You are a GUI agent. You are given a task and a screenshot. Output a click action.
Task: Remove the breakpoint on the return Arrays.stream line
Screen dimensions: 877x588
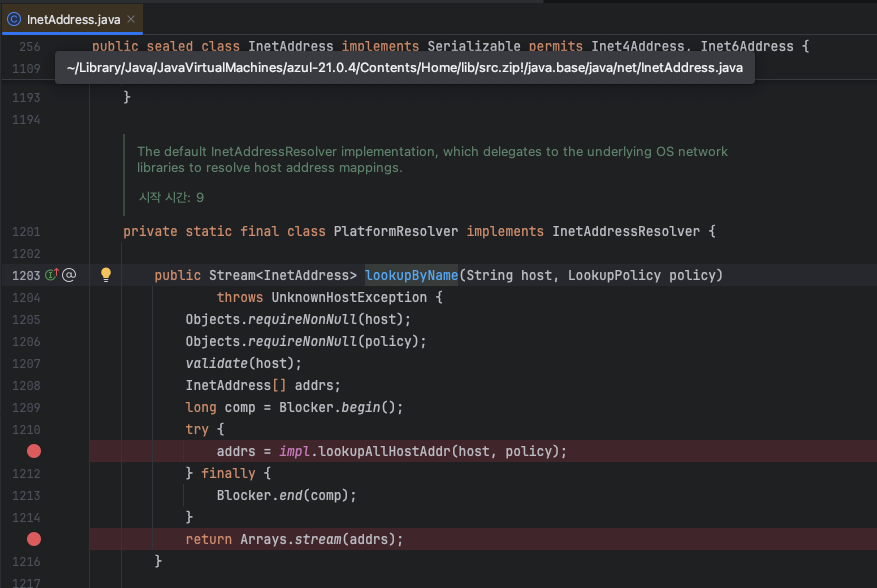click(34, 539)
